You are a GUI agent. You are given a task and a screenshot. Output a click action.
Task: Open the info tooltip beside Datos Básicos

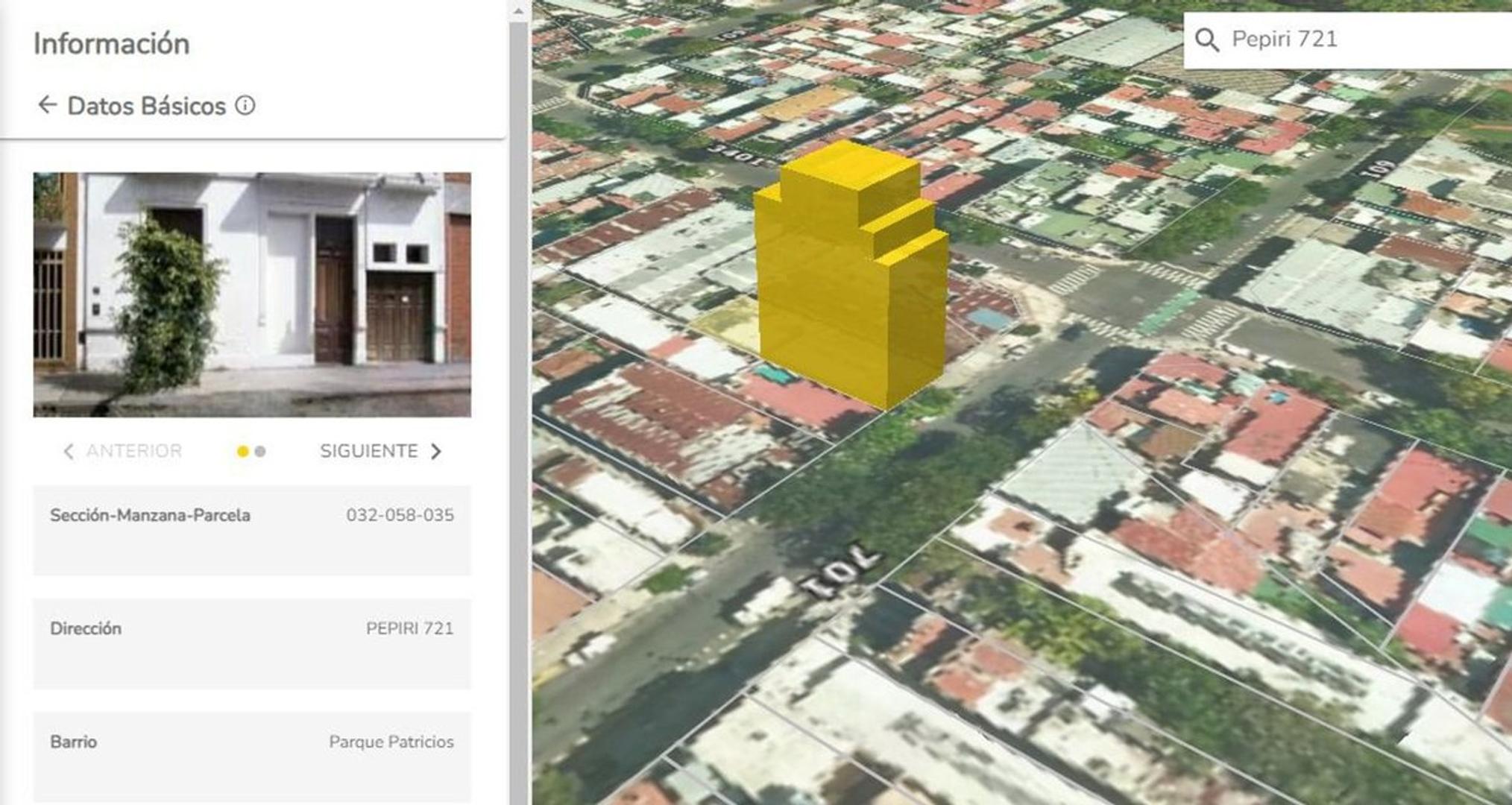[x=244, y=106]
